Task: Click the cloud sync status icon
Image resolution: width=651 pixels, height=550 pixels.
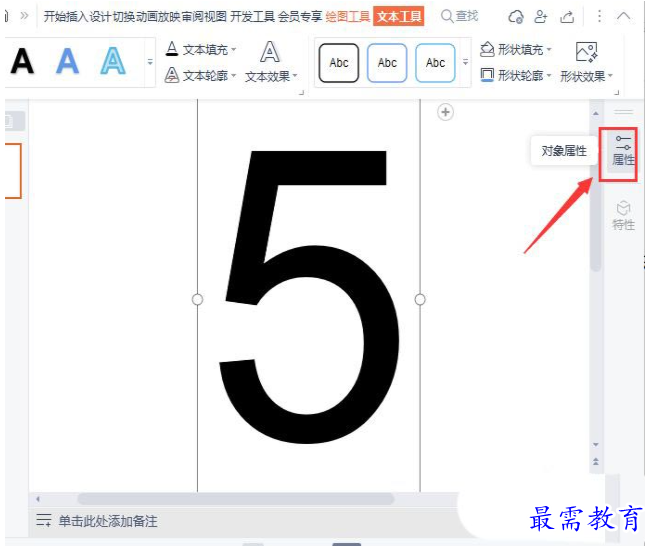Action: [x=515, y=17]
